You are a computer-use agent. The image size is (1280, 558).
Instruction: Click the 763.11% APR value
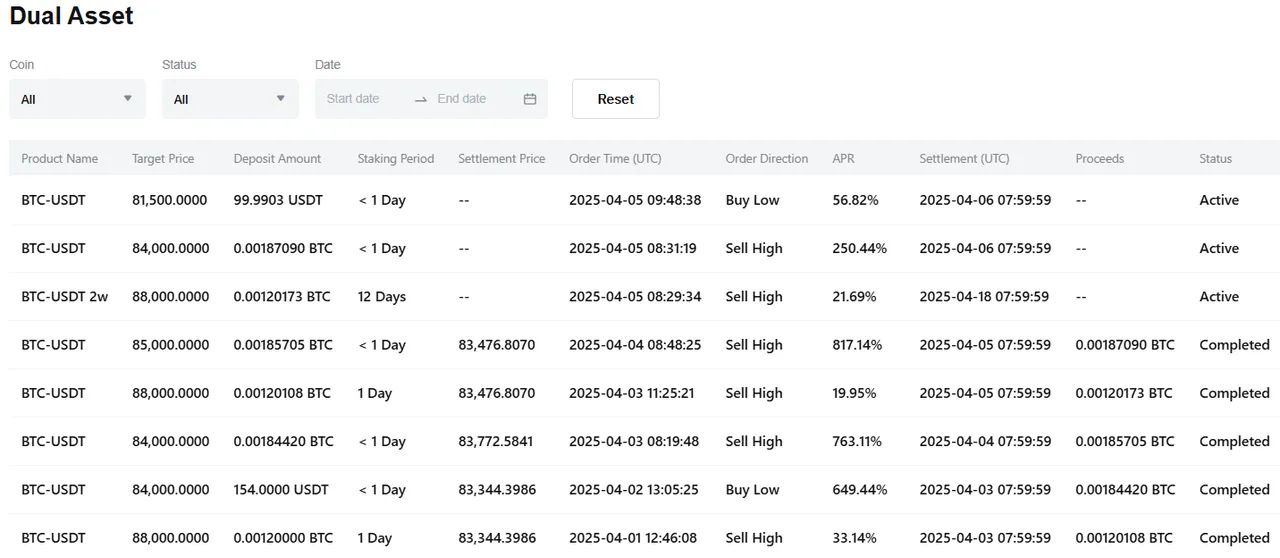click(x=857, y=441)
